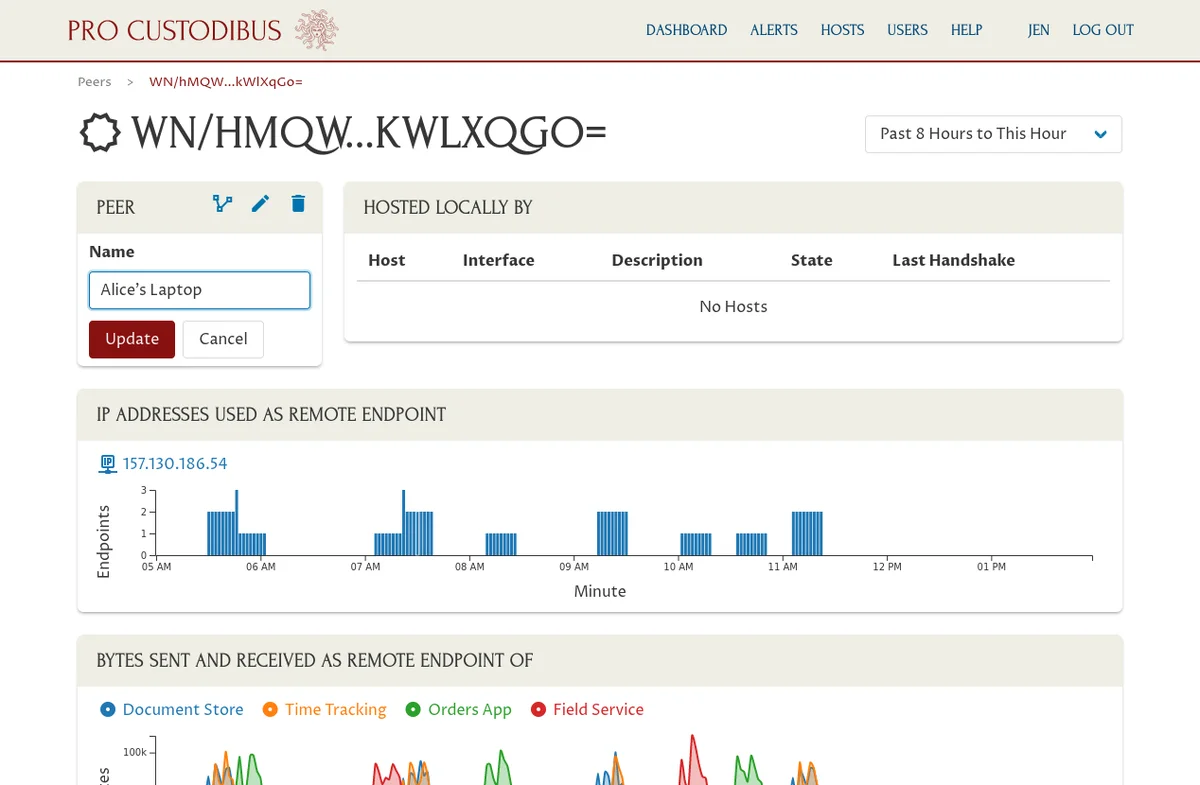Click the Update button to save the name
Viewport: 1200px width, 785px height.
131,339
